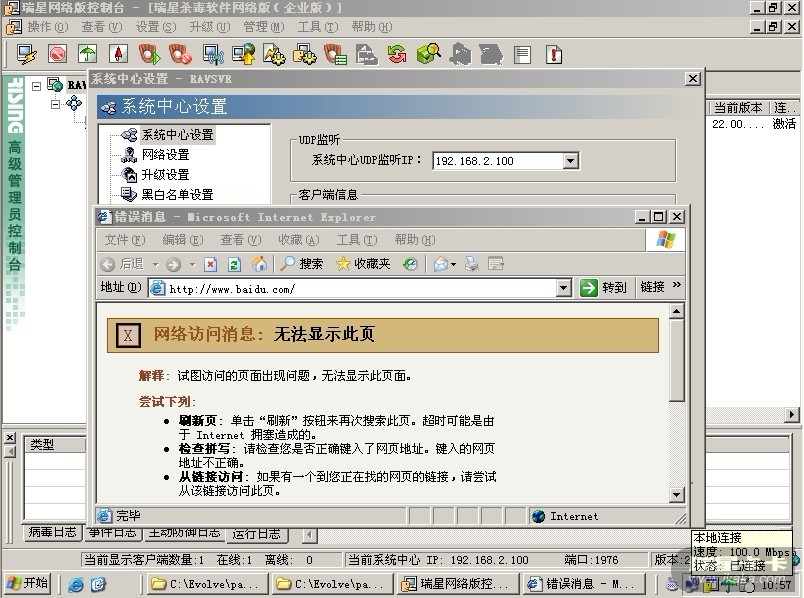
Task: Click the baseball glove with red stop icon
Action: [180, 54]
